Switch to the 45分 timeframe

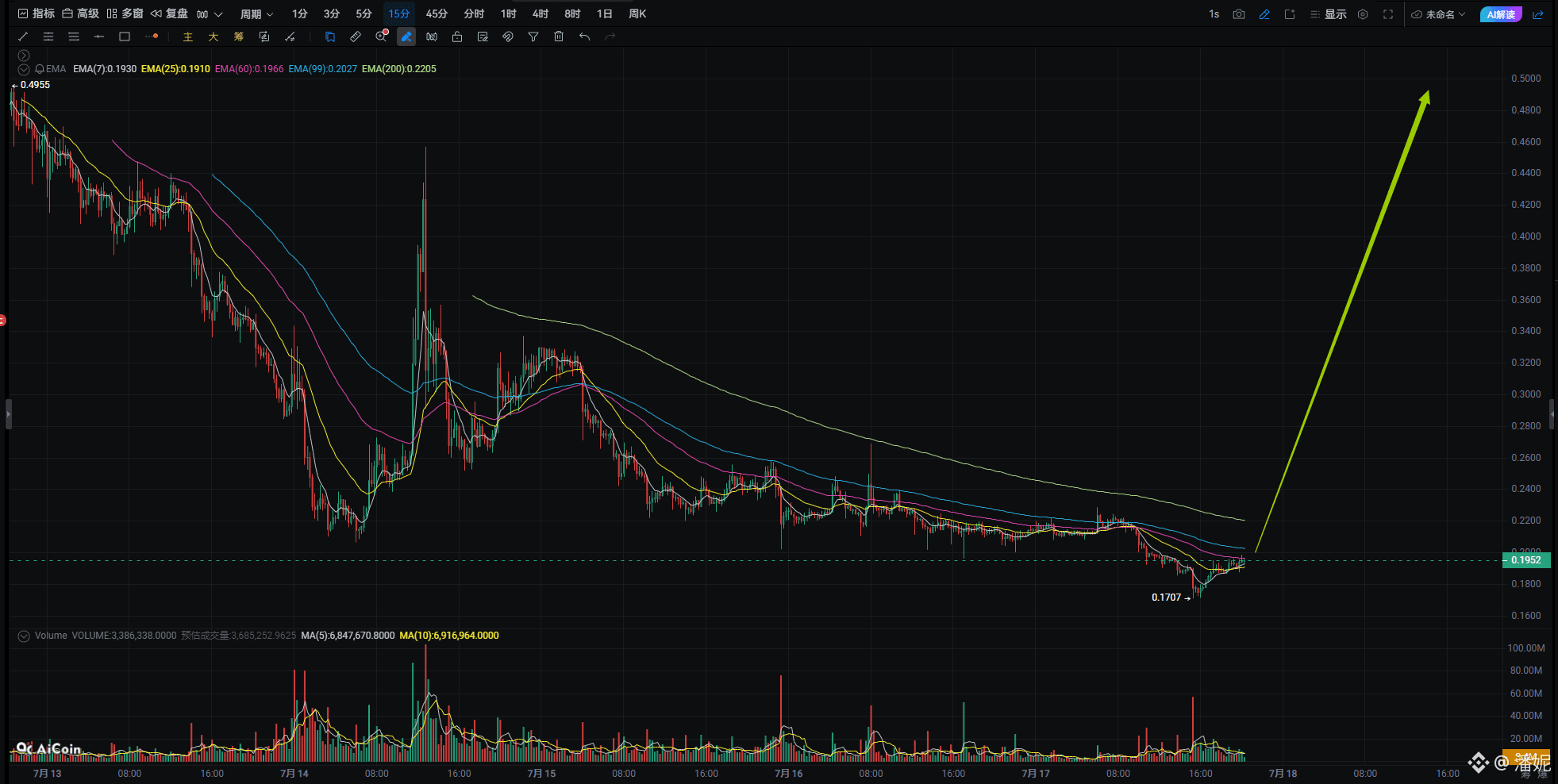437,13
